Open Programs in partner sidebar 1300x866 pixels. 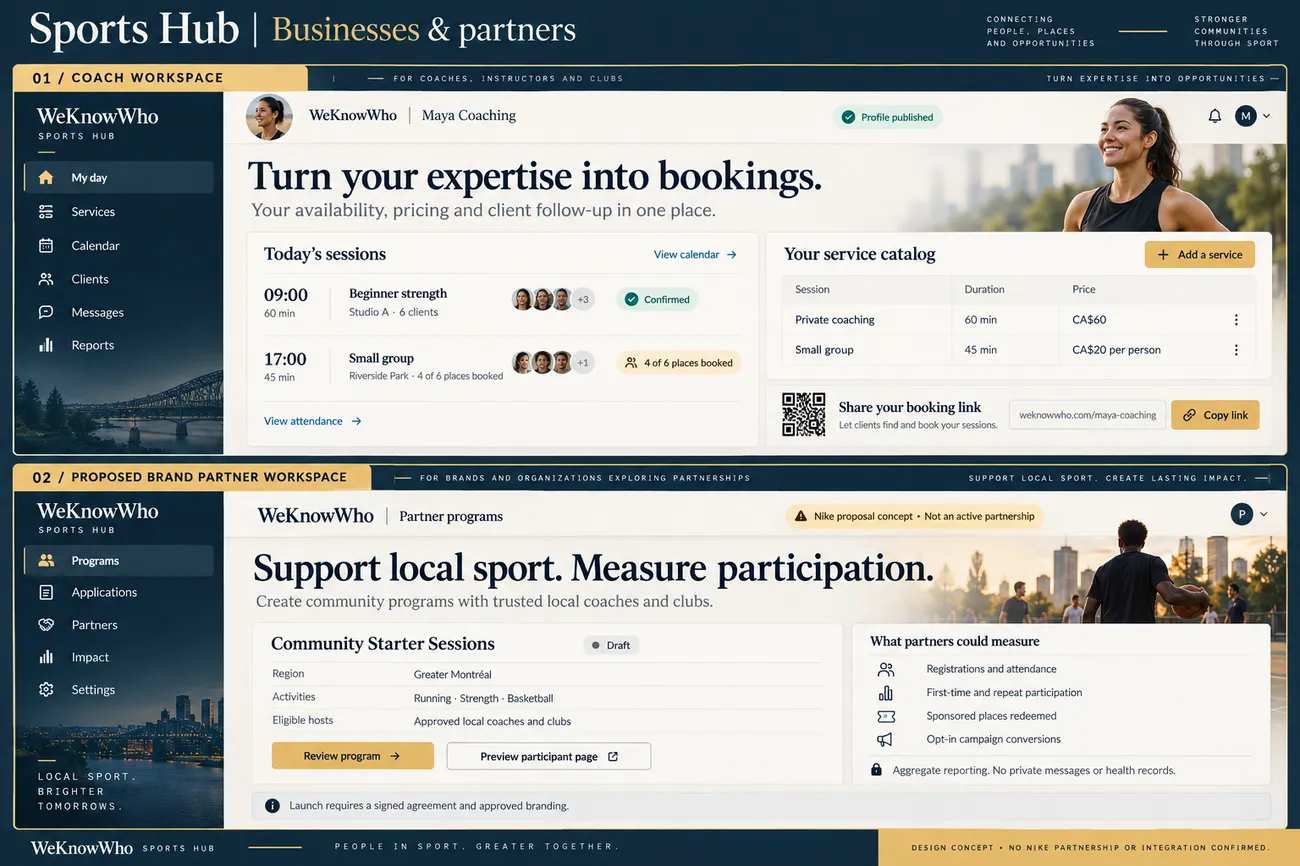pos(118,561)
